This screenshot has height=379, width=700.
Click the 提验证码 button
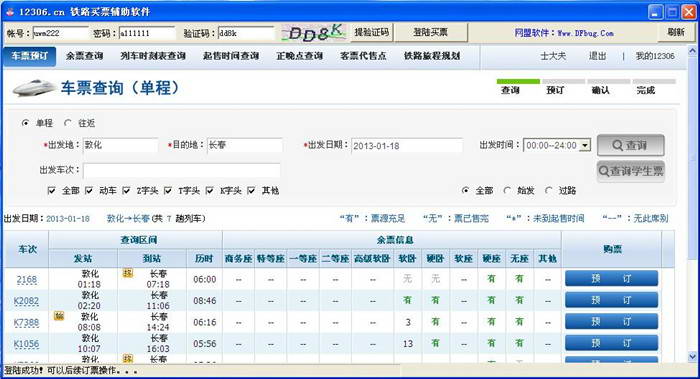pos(371,32)
